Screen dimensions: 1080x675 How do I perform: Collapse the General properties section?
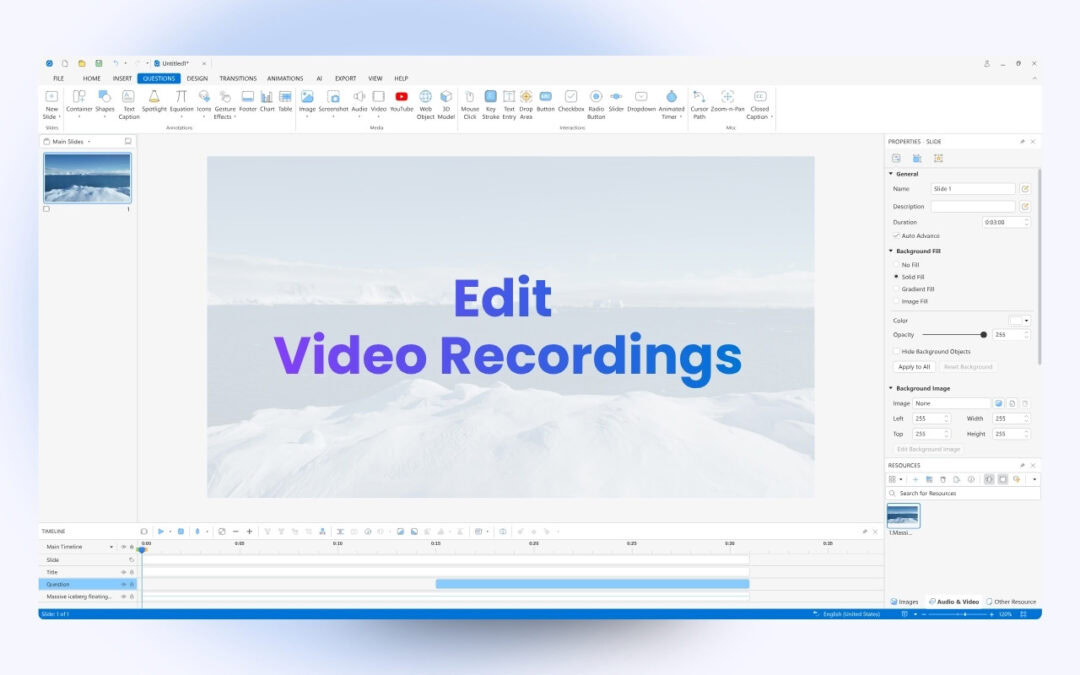(891, 174)
